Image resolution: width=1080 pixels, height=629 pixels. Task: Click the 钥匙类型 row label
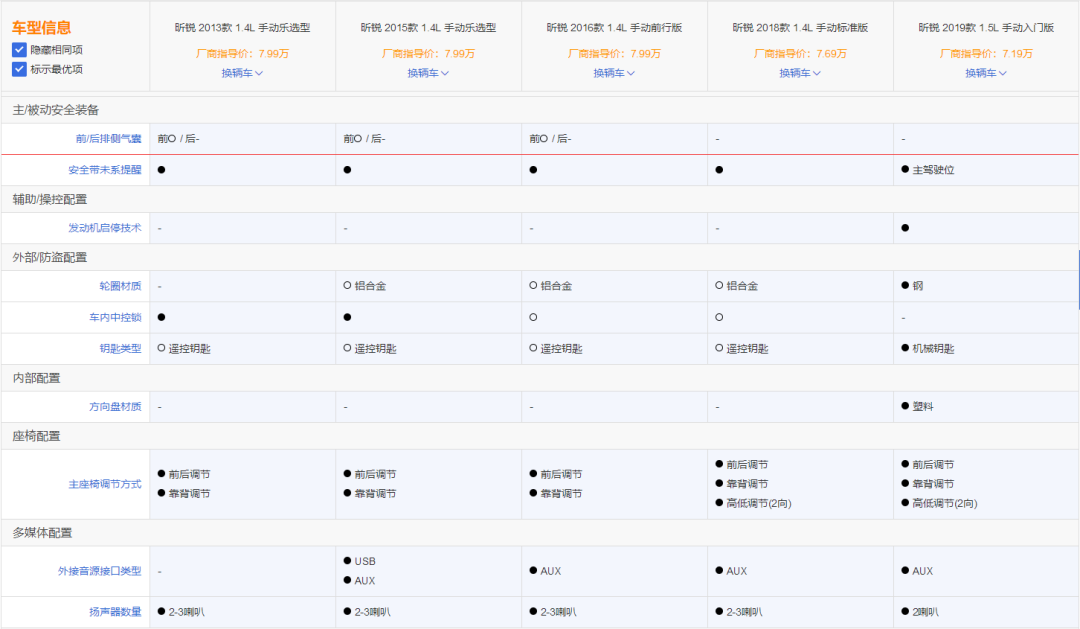click(120, 349)
